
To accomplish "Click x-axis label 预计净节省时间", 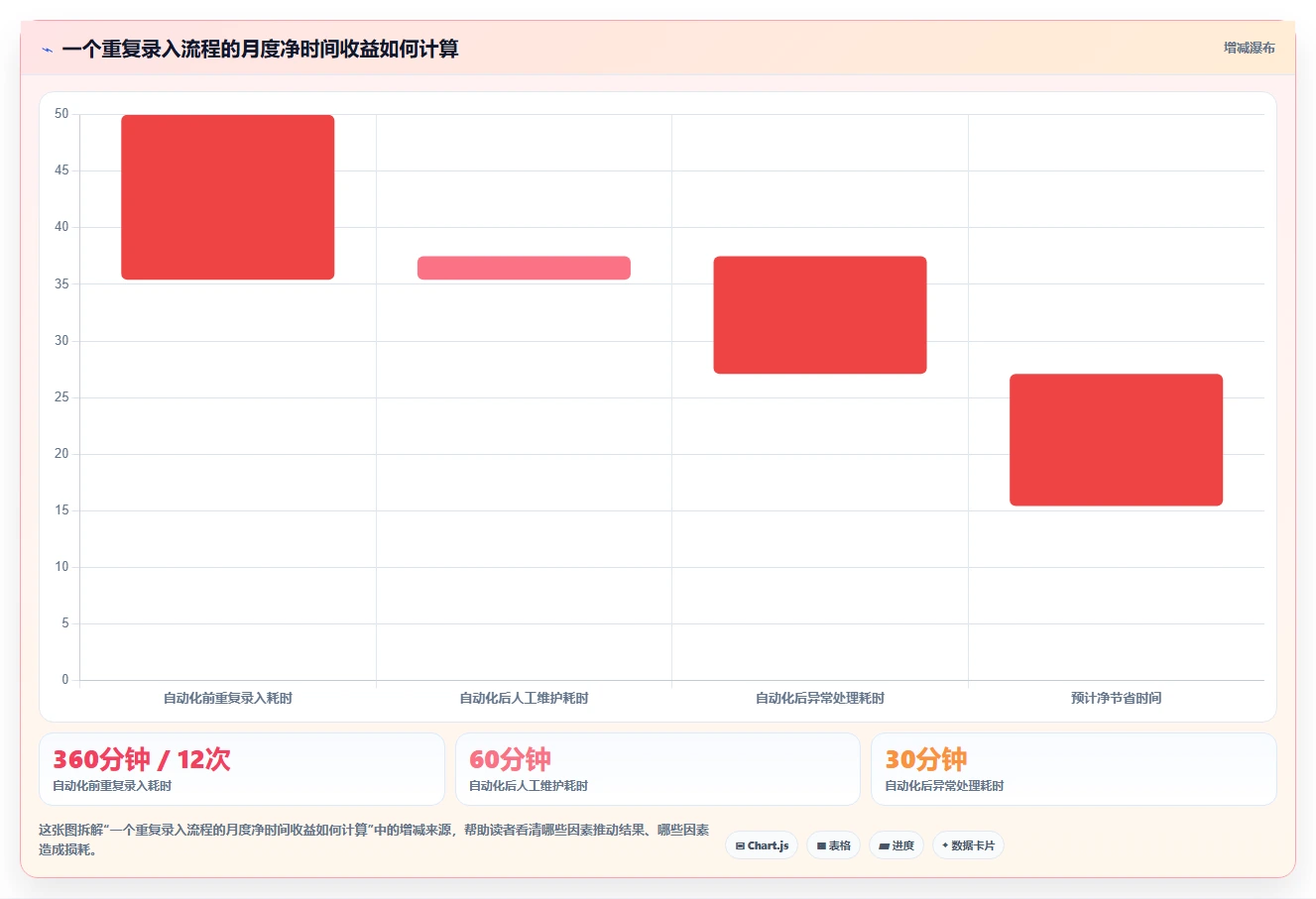I will click(x=1116, y=698).
